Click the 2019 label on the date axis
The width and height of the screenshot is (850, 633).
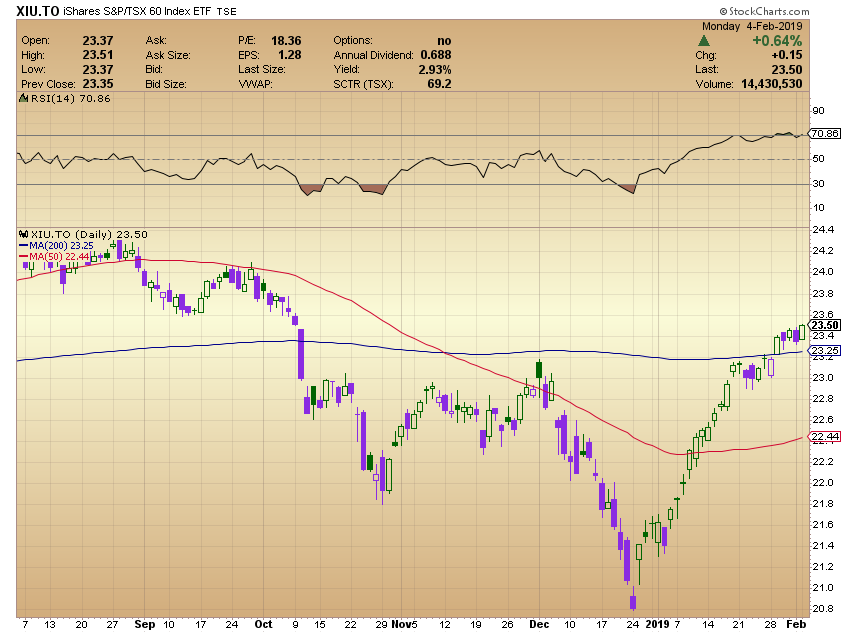(x=658, y=624)
